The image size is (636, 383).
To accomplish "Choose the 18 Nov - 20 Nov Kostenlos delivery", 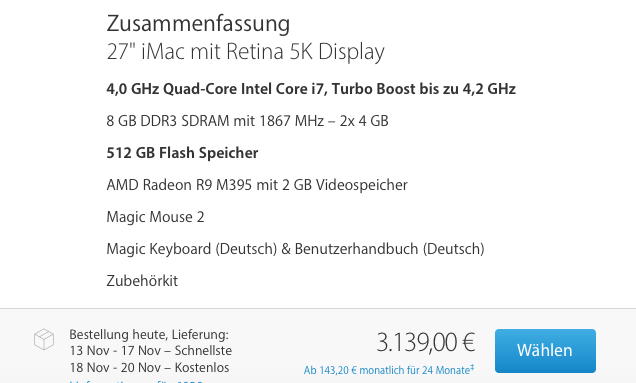I will (149, 368).
